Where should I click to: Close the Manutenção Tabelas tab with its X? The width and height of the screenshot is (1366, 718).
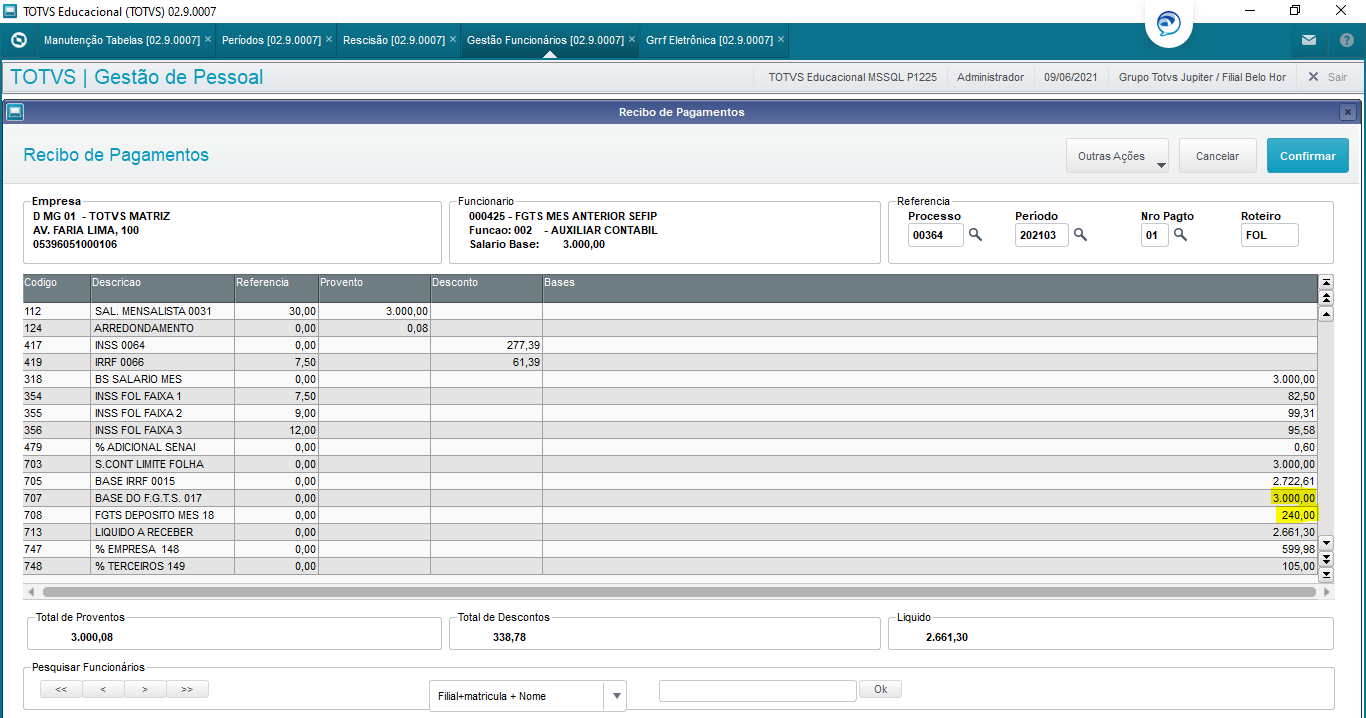[x=208, y=40]
